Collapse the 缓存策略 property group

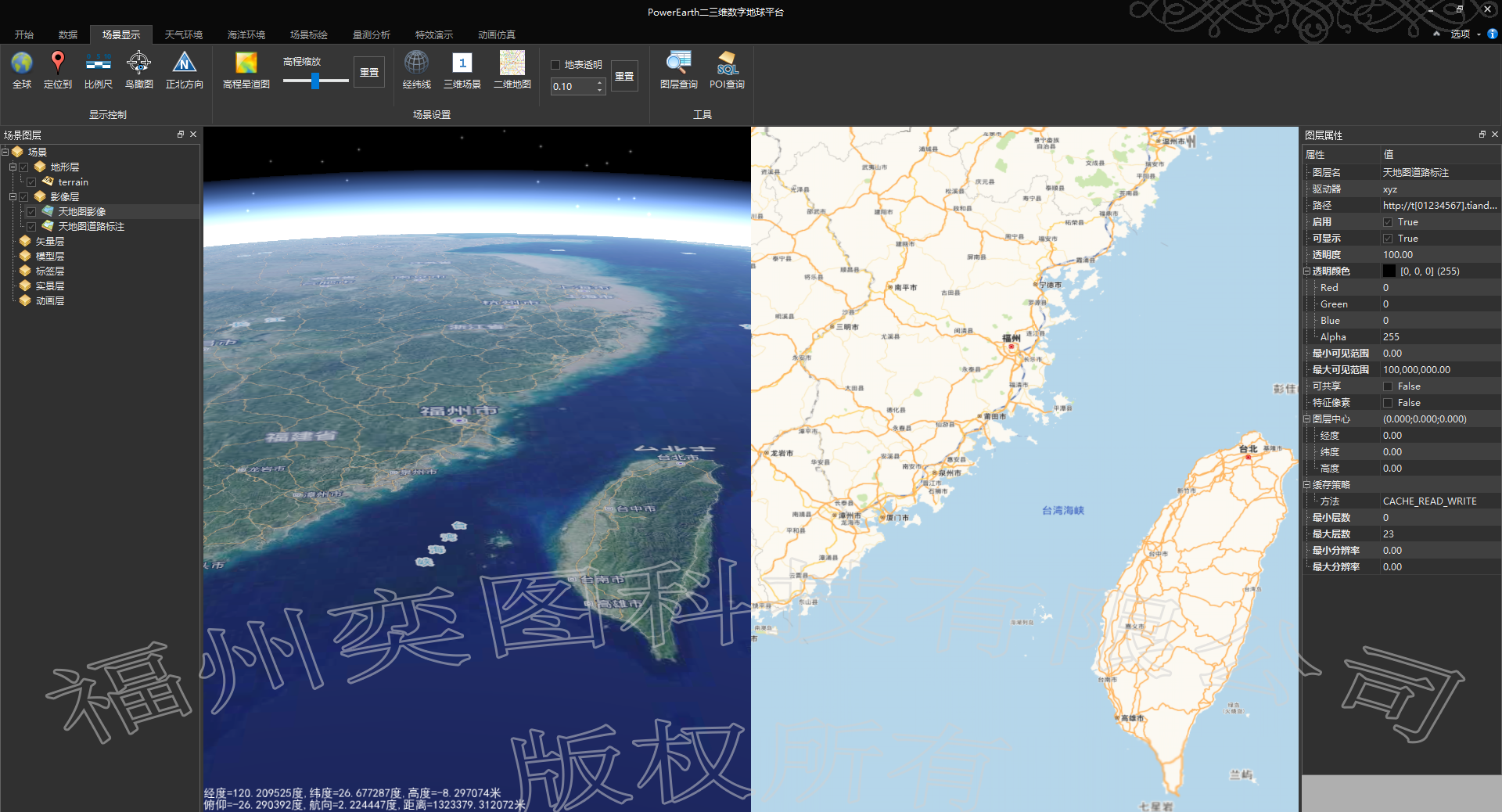pyautogui.click(x=1307, y=485)
